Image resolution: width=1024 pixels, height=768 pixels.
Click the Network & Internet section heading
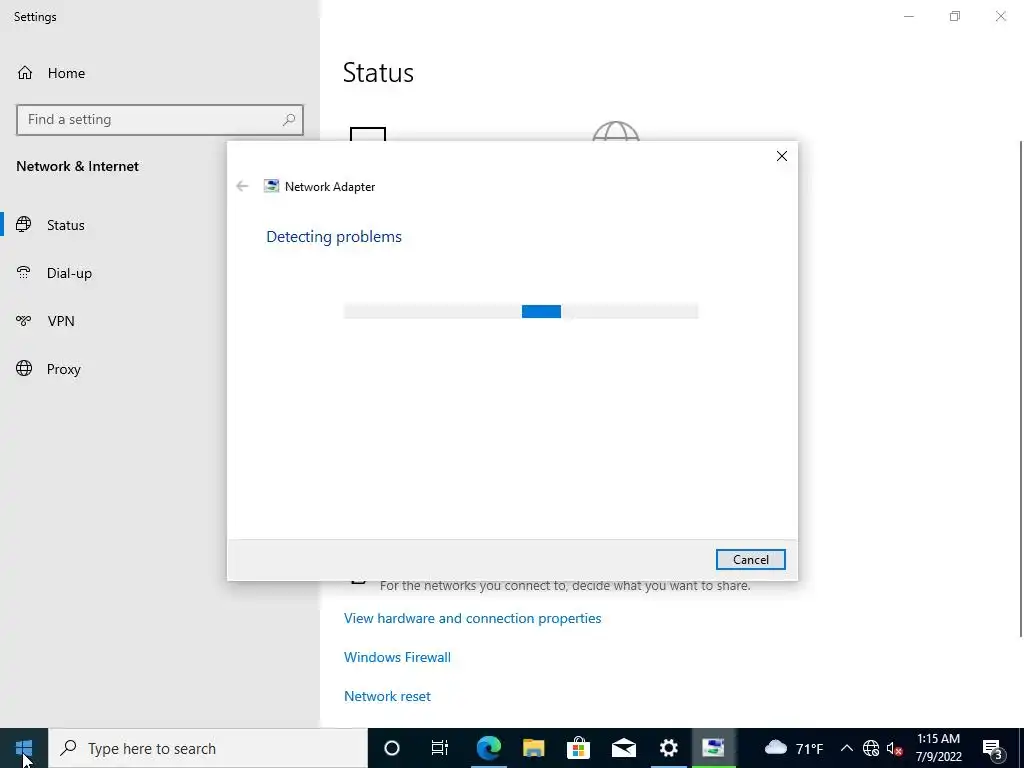tap(78, 166)
